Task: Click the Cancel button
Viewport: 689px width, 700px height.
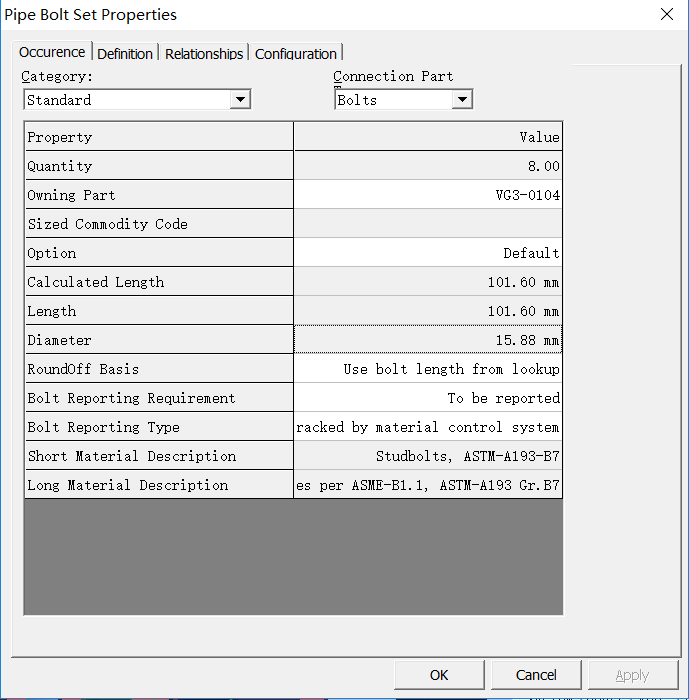Action: (536, 675)
